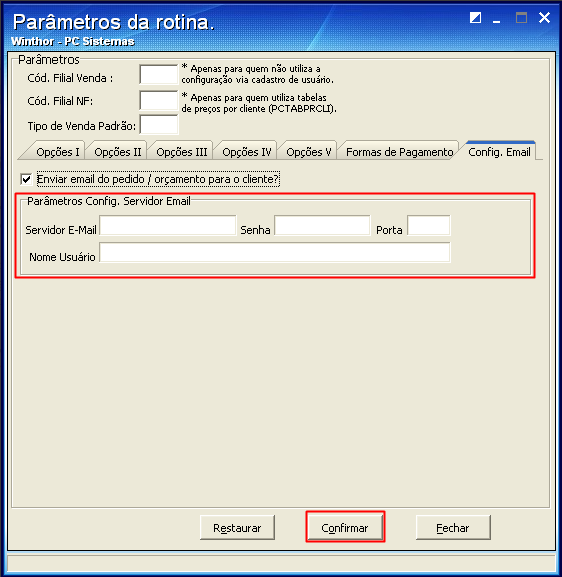Open the Formas de Pagamento tab
The width and height of the screenshot is (562, 577).
coord(399,152)
